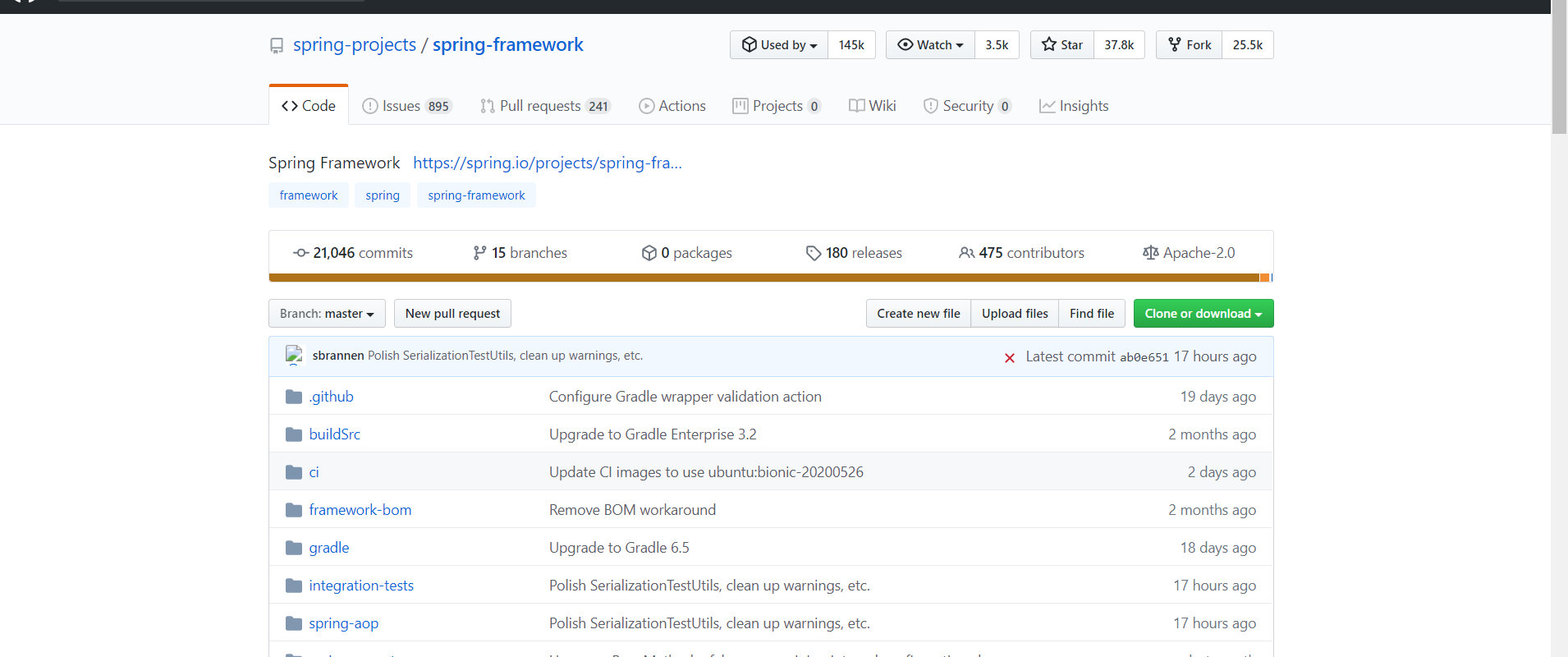
Task: Open the spring.io project URL link
Action: [548, 163]
